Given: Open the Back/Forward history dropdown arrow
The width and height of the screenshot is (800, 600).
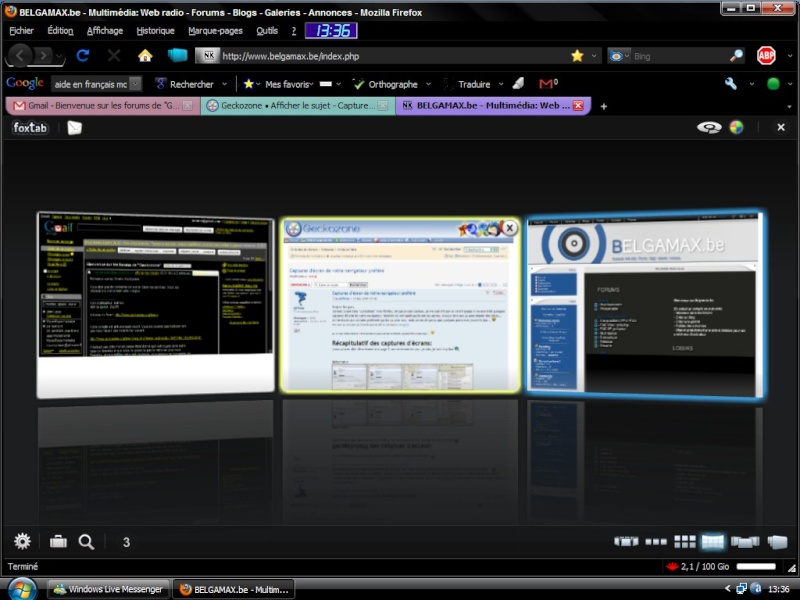Looking at the screenshot, I should (x=59, y=56).
